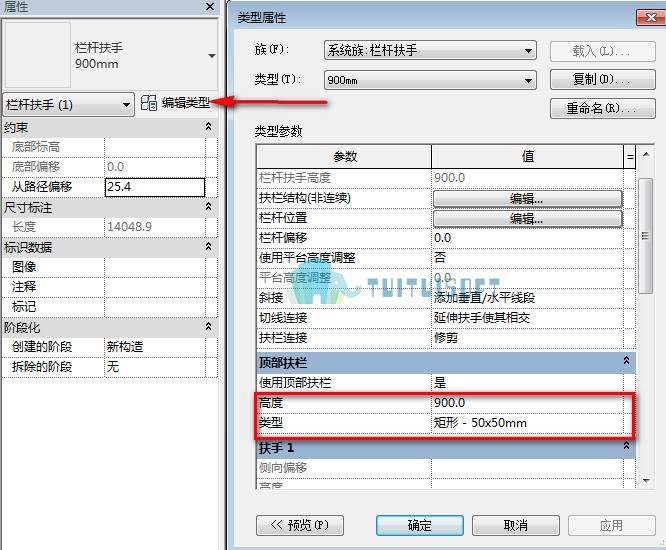Select the 拆除的阶段 value 无
This screenshot has height=550, width=666.
(x=155, y=367)
